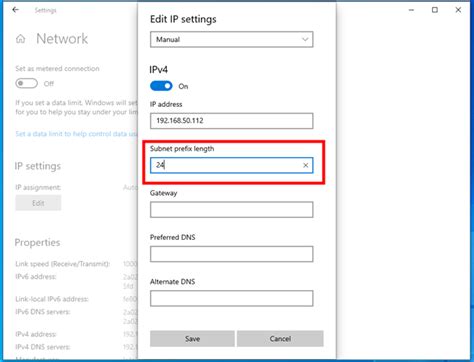
Task: Close the Settings window
Action: click(x=458, y=10)
